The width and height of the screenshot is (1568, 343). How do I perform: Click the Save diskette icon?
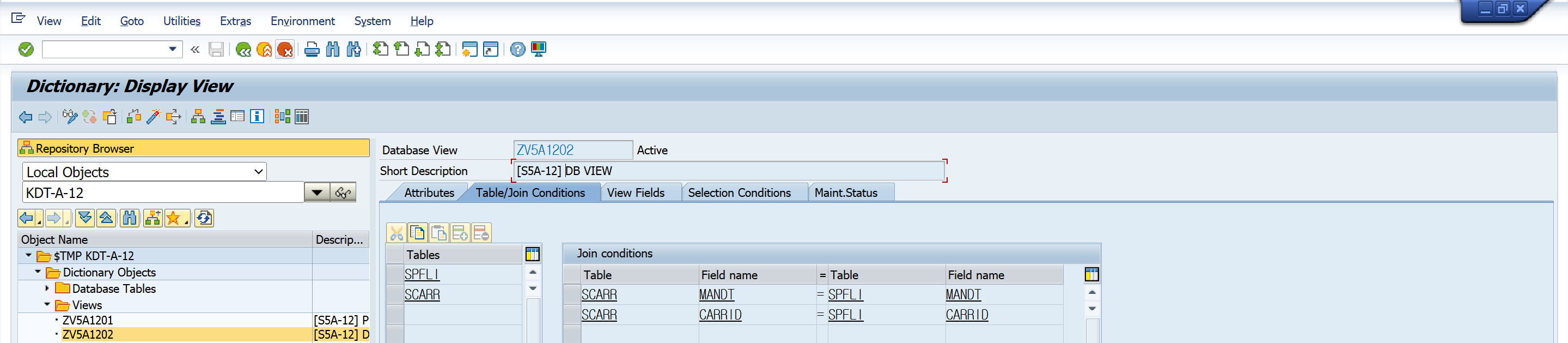click(216, 49)
